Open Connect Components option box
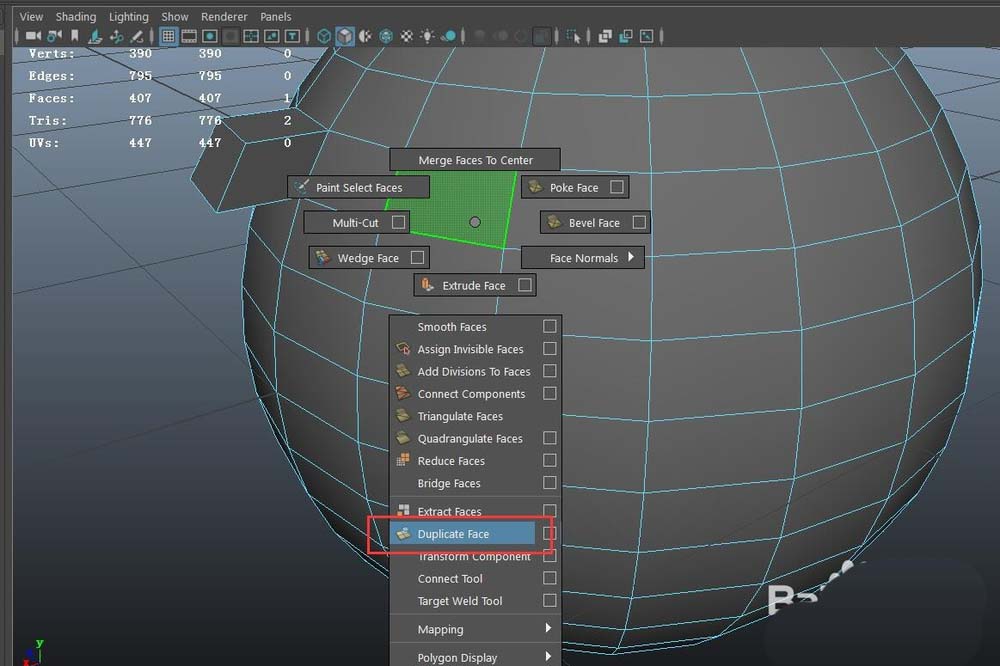 (549, 393)
